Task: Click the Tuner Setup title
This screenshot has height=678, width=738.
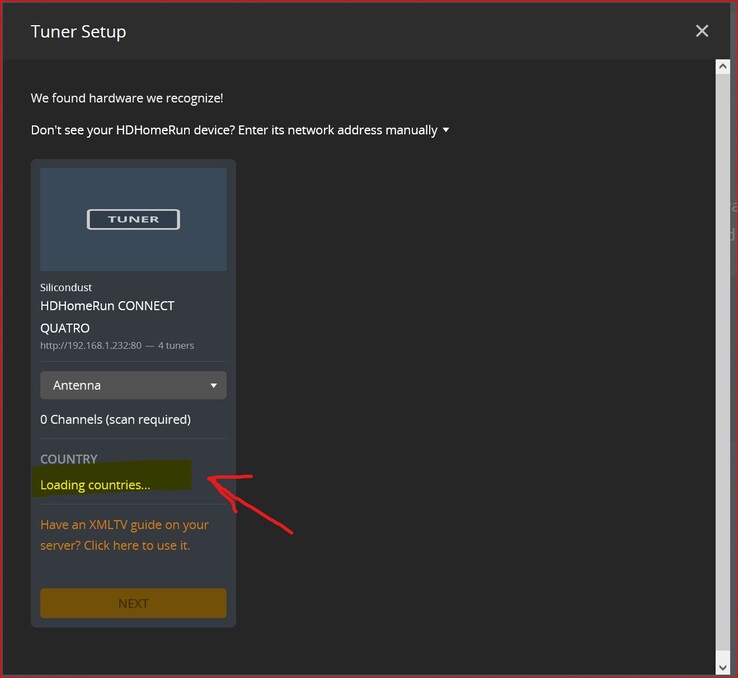Action: tap(79, 32)
